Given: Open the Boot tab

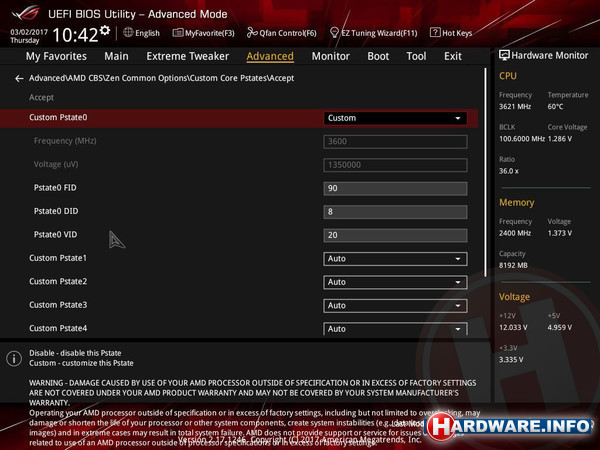Looking at the screenshot, I should click(x=378, y=56).
